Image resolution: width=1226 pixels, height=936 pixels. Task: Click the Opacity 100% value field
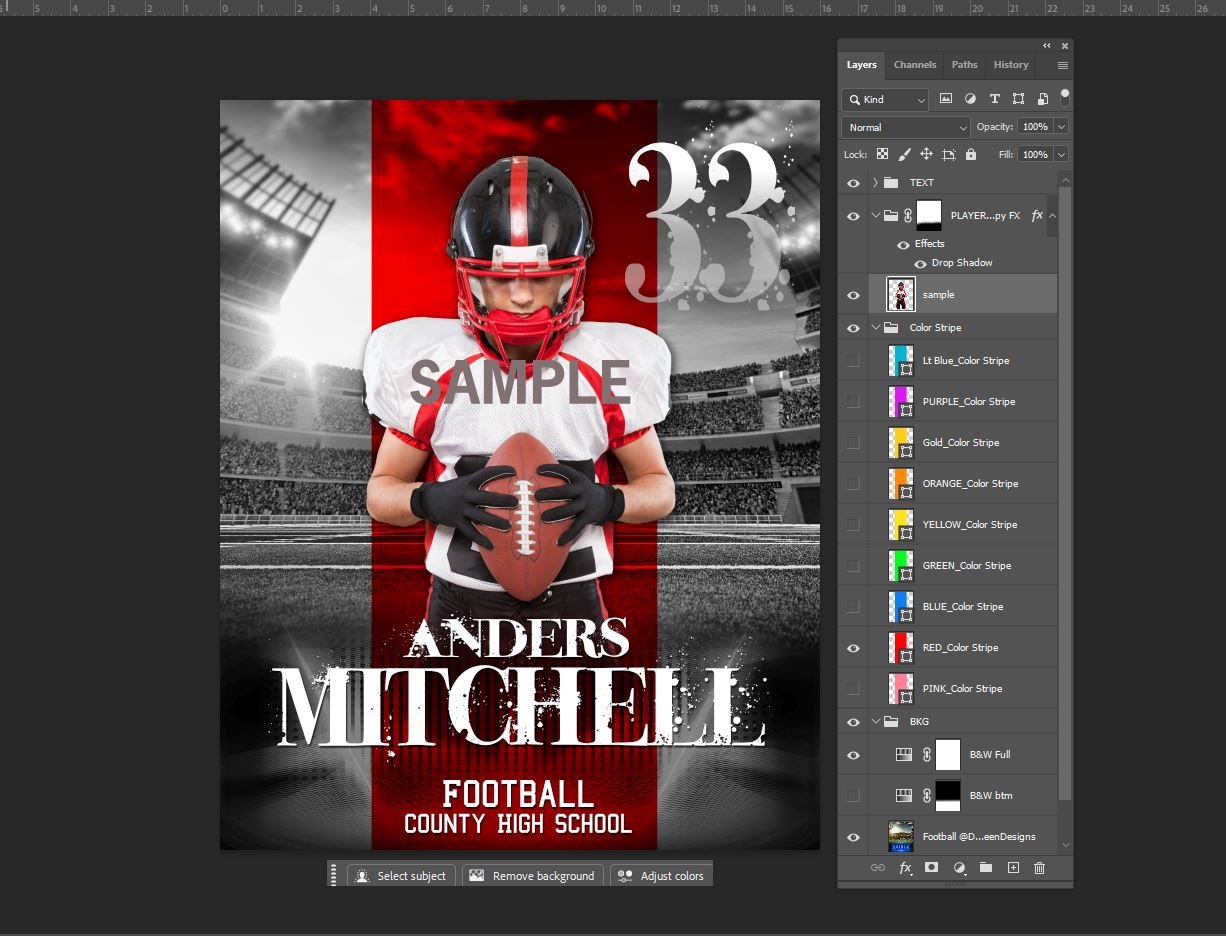coord(1035,127)
